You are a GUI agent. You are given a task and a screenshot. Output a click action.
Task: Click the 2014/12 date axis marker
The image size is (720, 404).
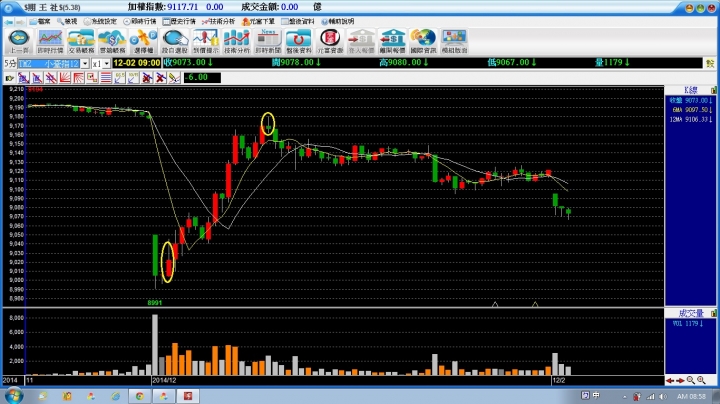tap(164, 381)
